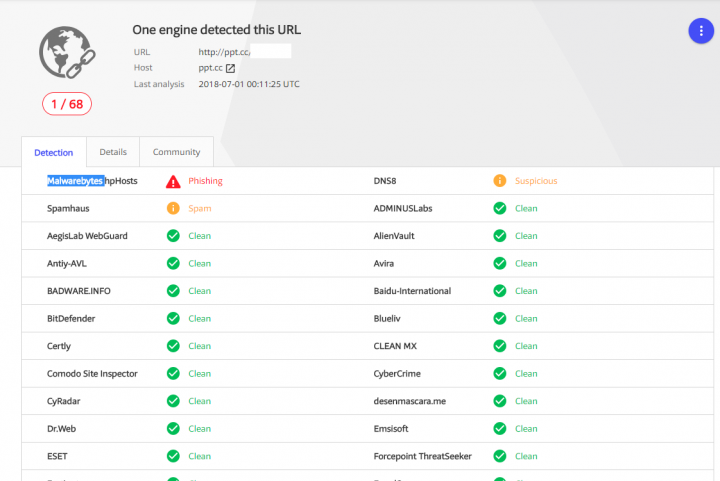Screen dimensions: 720x481
Task: Click the orange Spam info icon for Spamhaus
Action: click(x=173, y=209)
